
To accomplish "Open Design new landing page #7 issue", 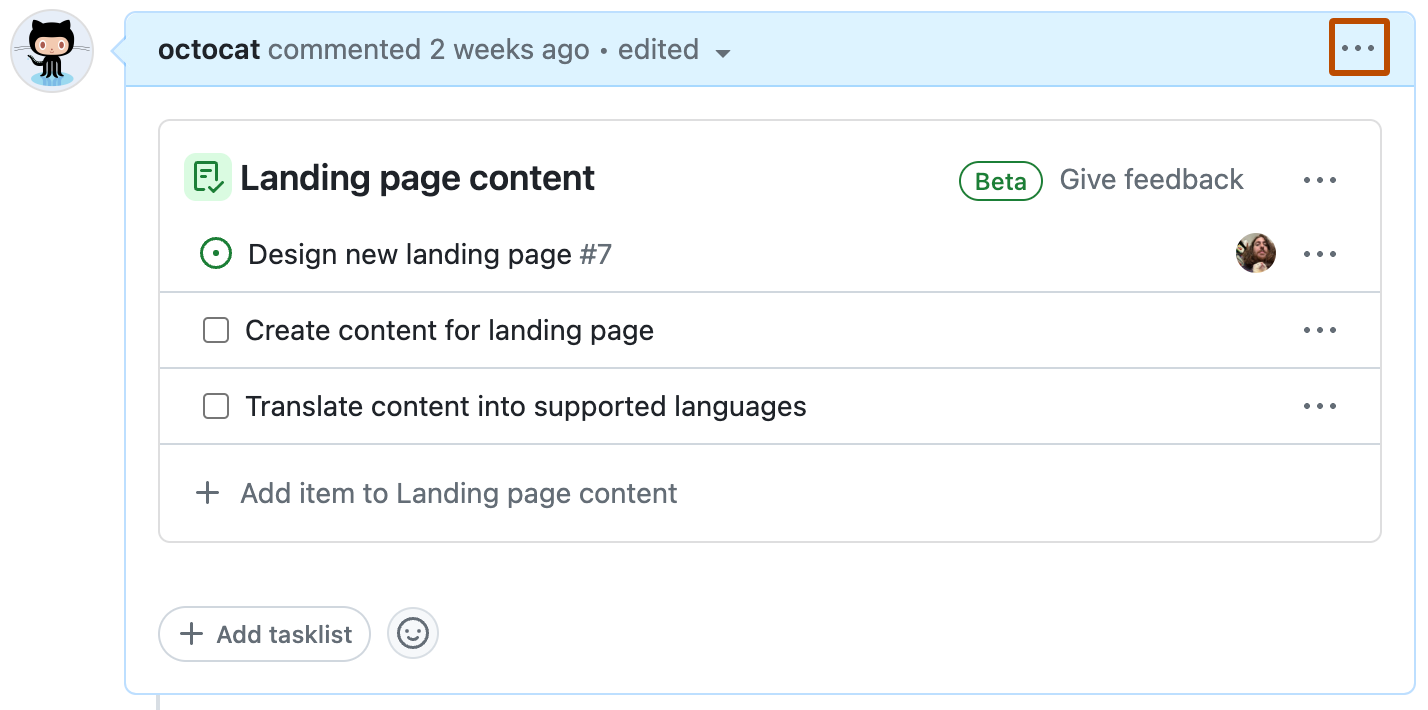I will pyautogui.click(x=429, y=255).
